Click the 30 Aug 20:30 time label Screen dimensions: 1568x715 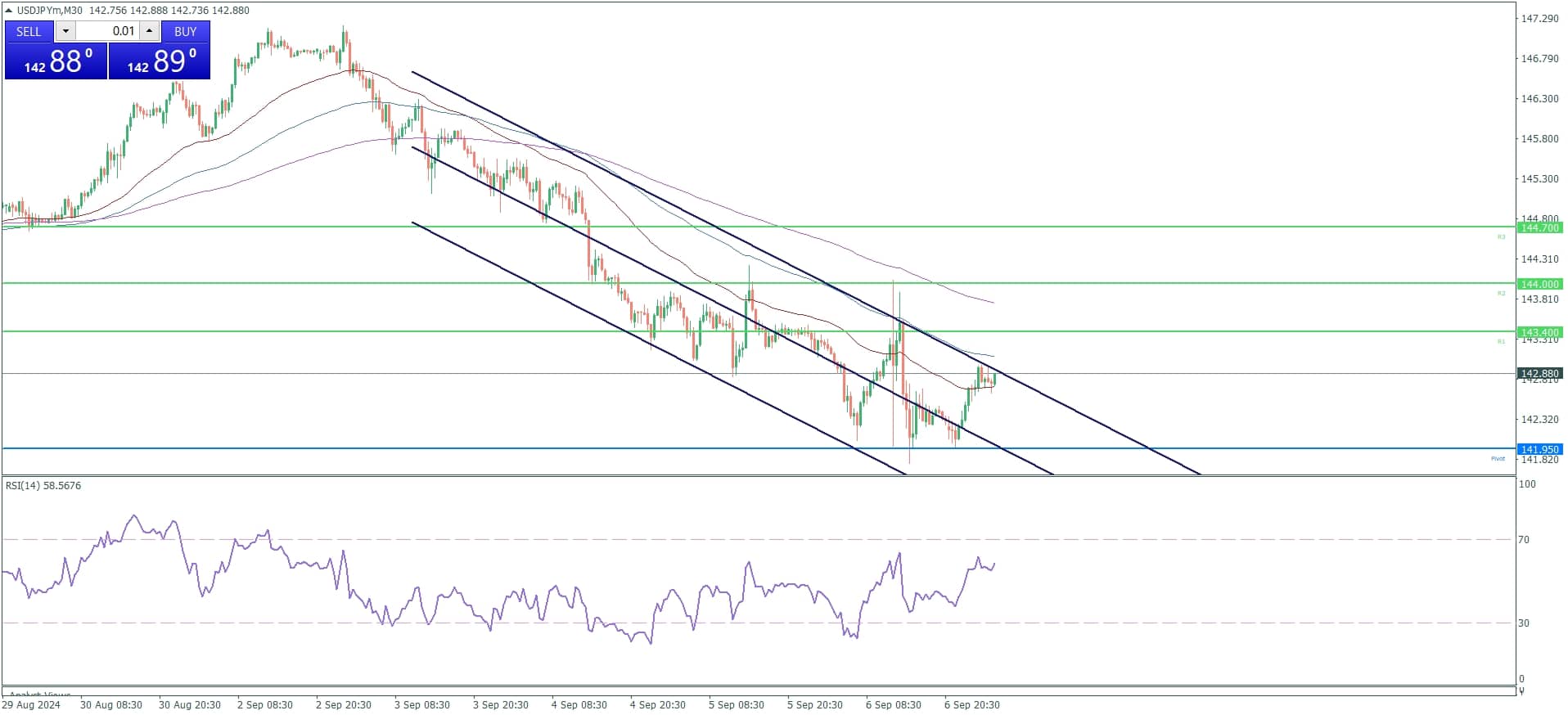[190, 704]
